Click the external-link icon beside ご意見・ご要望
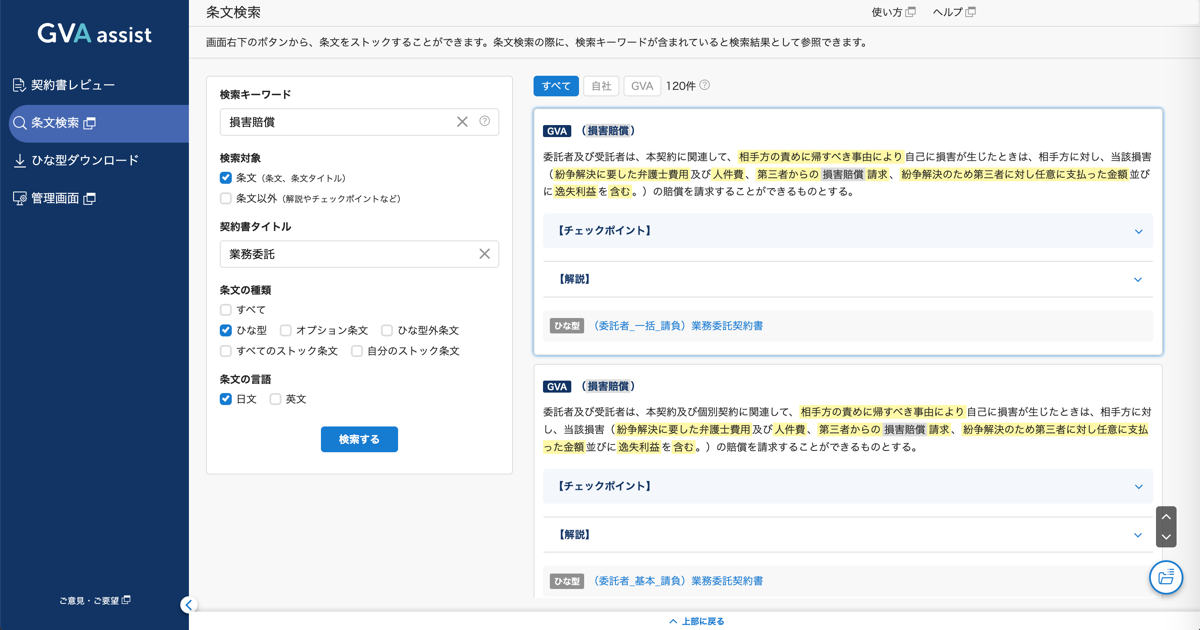The image size is (1200, 630). (126, 601)
